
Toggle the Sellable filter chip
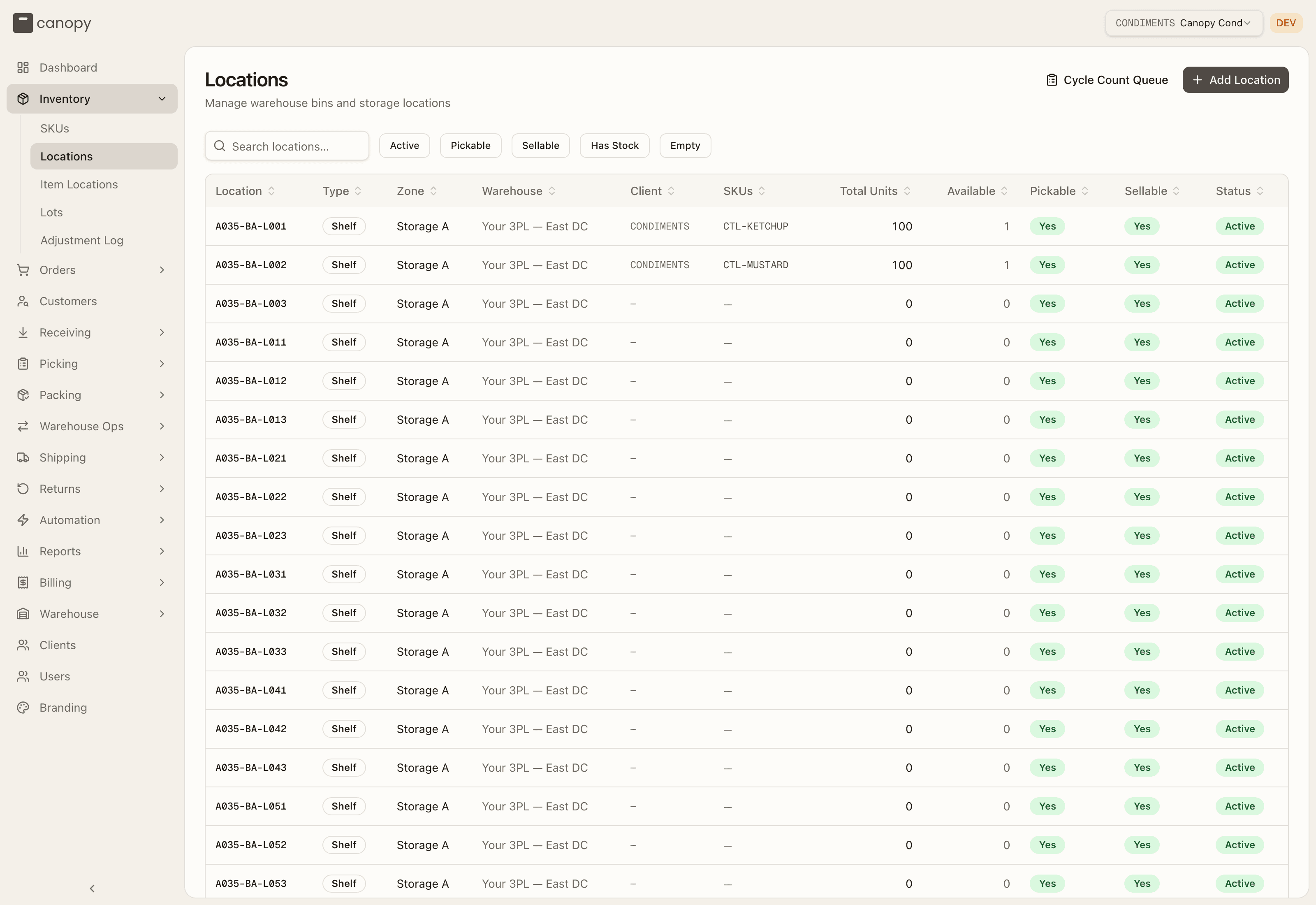coord(540,146)
